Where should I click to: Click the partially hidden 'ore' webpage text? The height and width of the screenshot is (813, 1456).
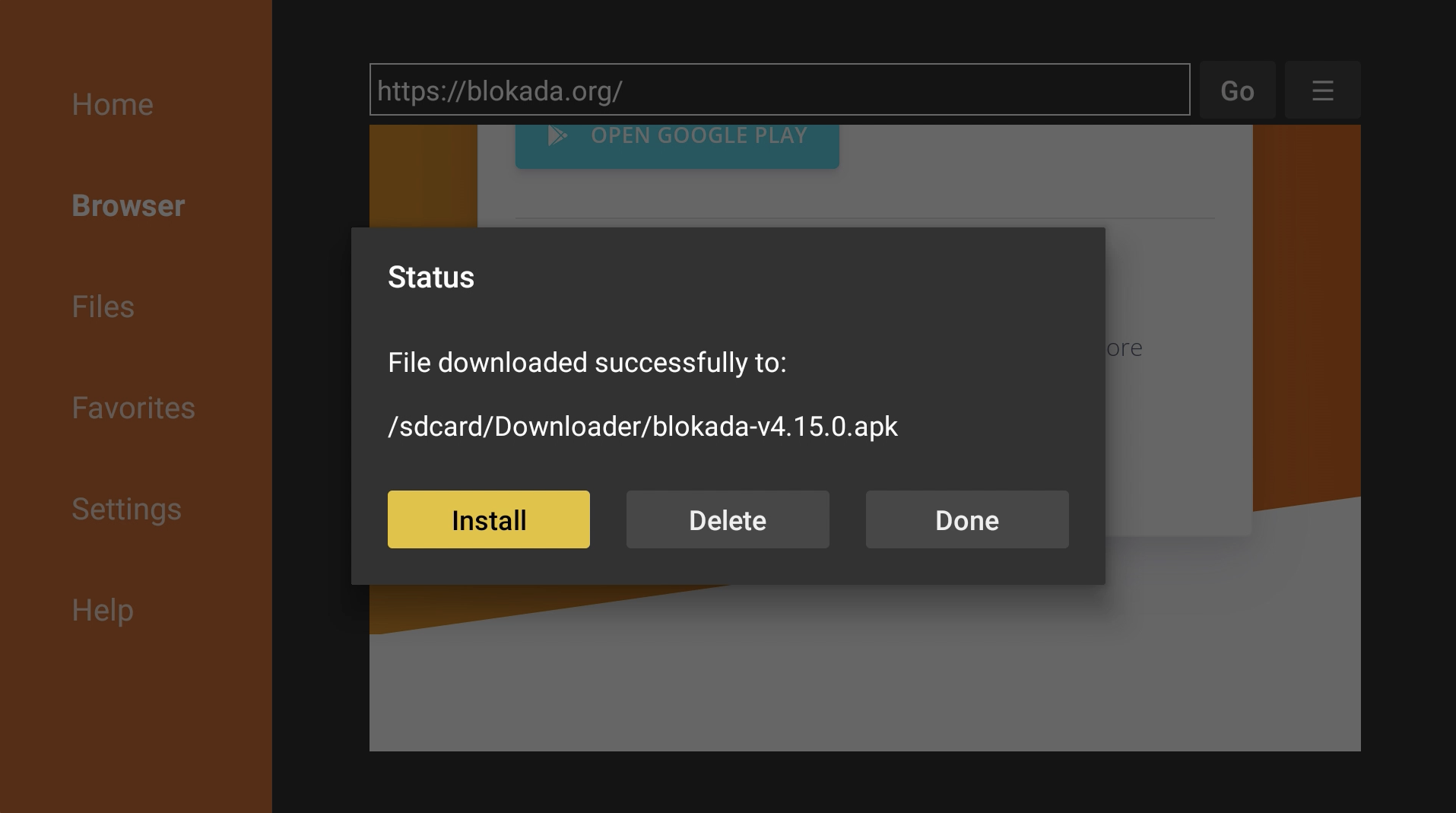coord(1125,348)
